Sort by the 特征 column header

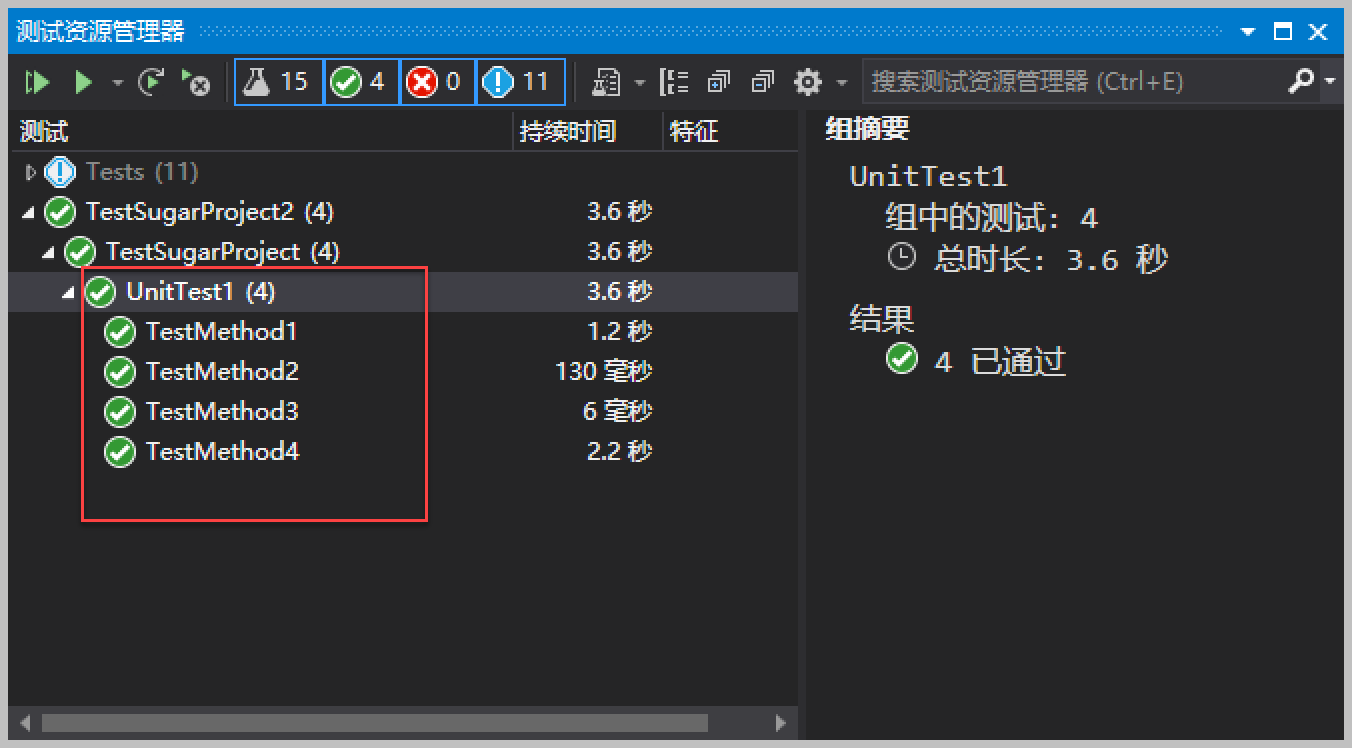click(730, 131)
